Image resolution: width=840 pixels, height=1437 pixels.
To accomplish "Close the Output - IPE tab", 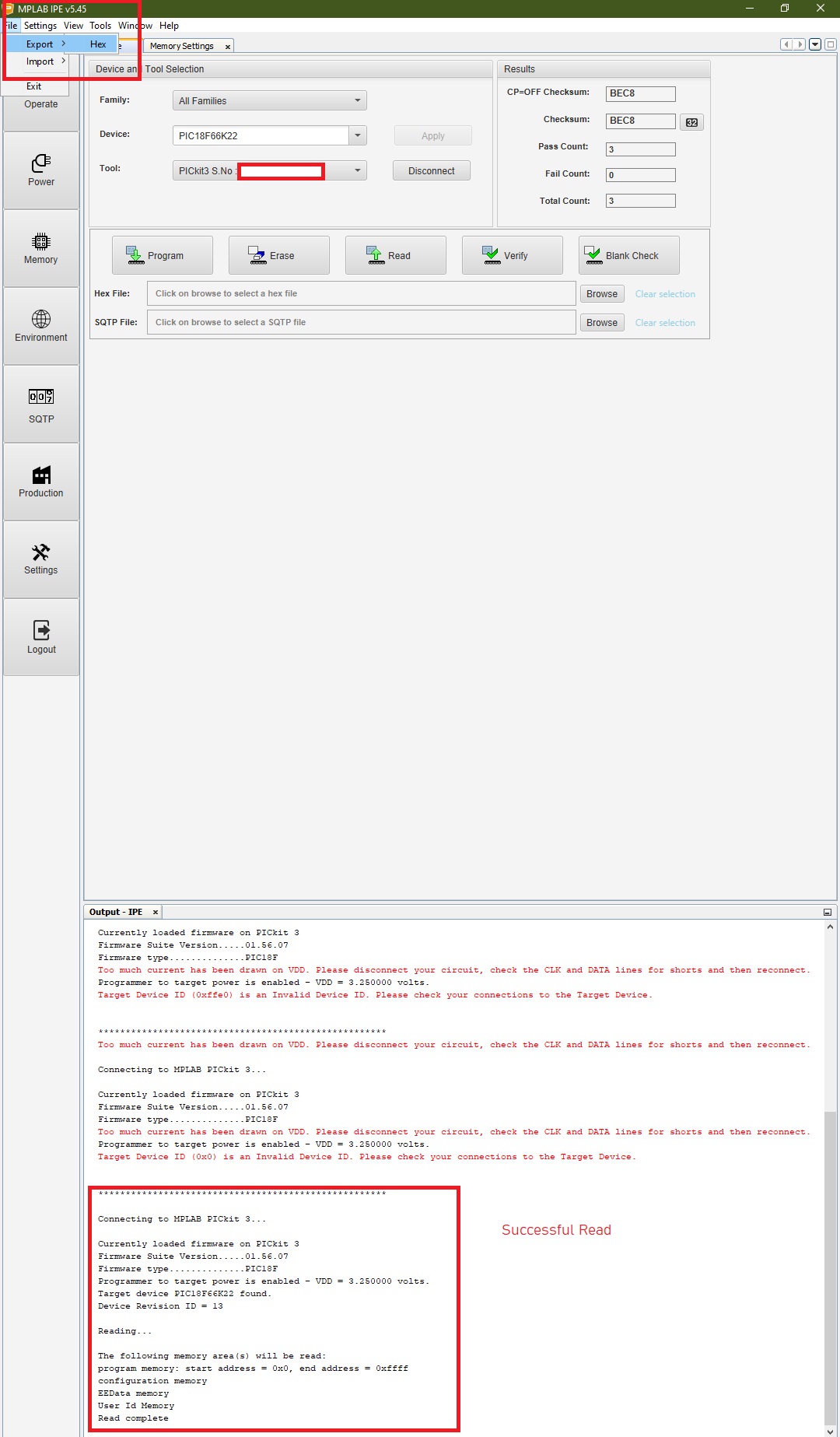I will point(155,912).
